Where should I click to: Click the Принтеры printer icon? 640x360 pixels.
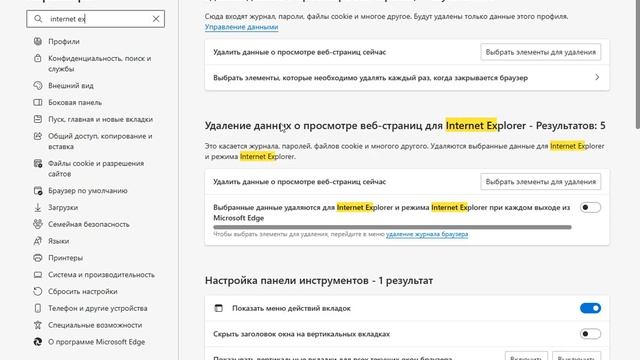click(x=38, y=258)
